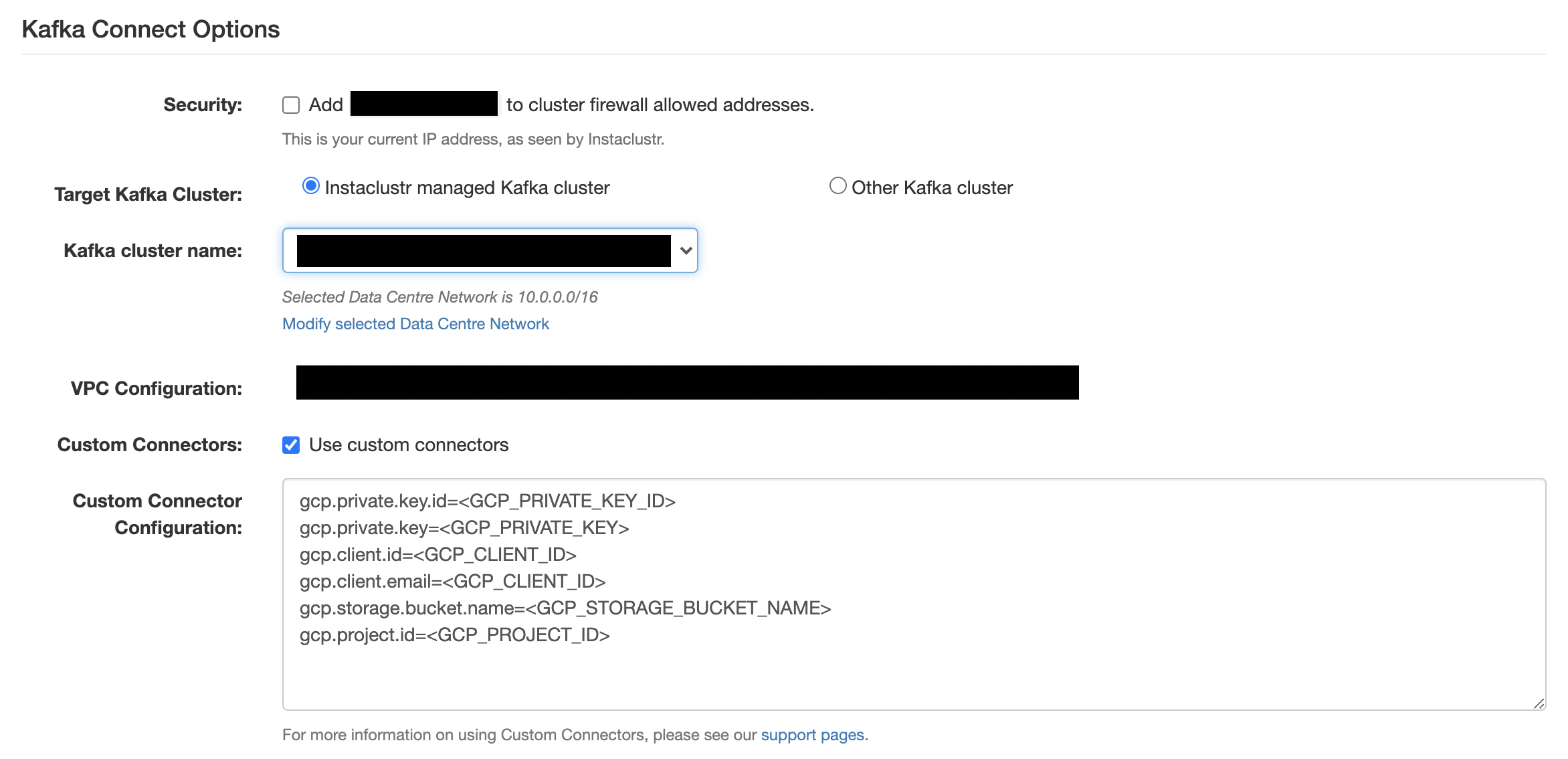This screenshot has width=1568, height=759.
Task: Click the gcp.private.key.id line in configuration
Action: tap(487, 501)
